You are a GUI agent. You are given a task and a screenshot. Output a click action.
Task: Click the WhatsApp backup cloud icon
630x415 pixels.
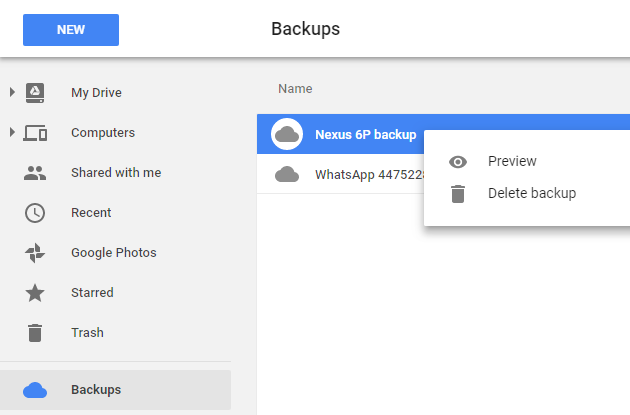pos(287,174)
